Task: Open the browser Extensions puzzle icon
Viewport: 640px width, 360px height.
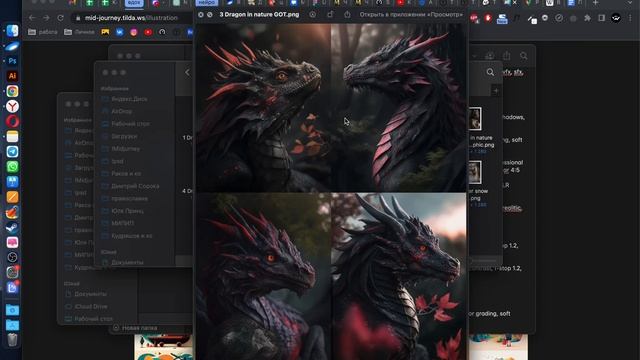Action: (587, 18)
